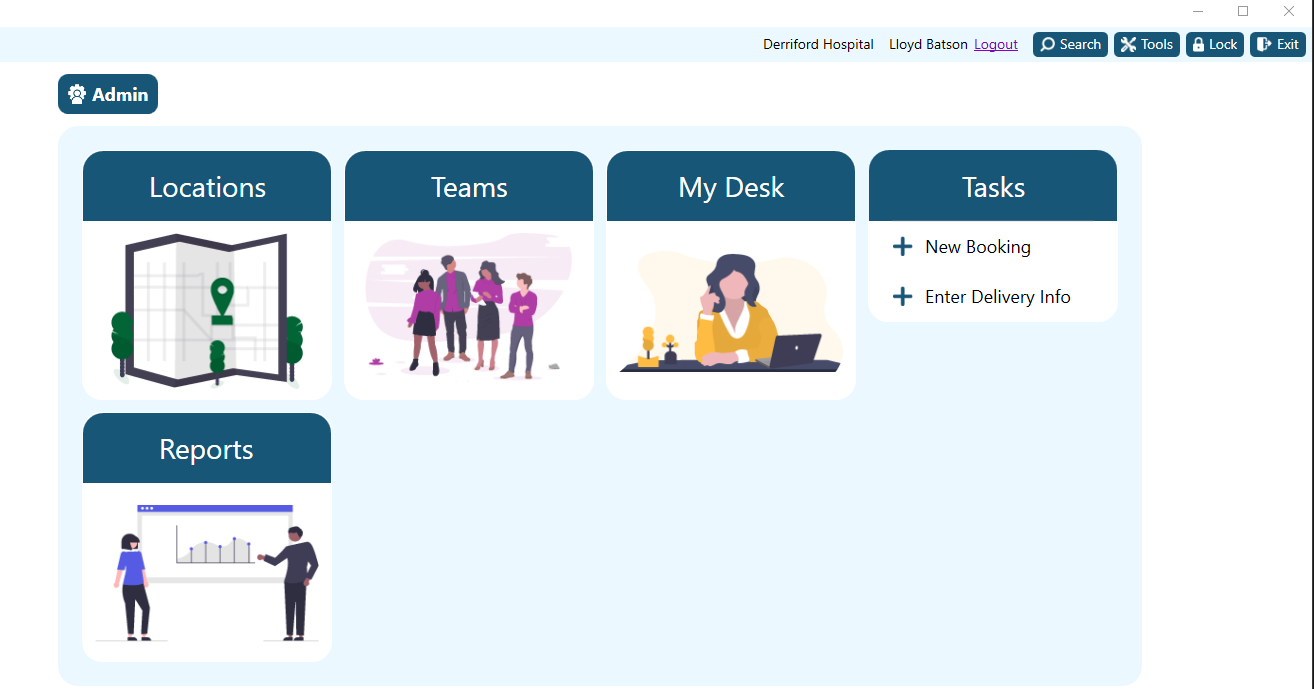Choose Enter Delivery Info task
Image resolution: width=1314 pixels, height=689 pixels.
(x=998, y=297)
